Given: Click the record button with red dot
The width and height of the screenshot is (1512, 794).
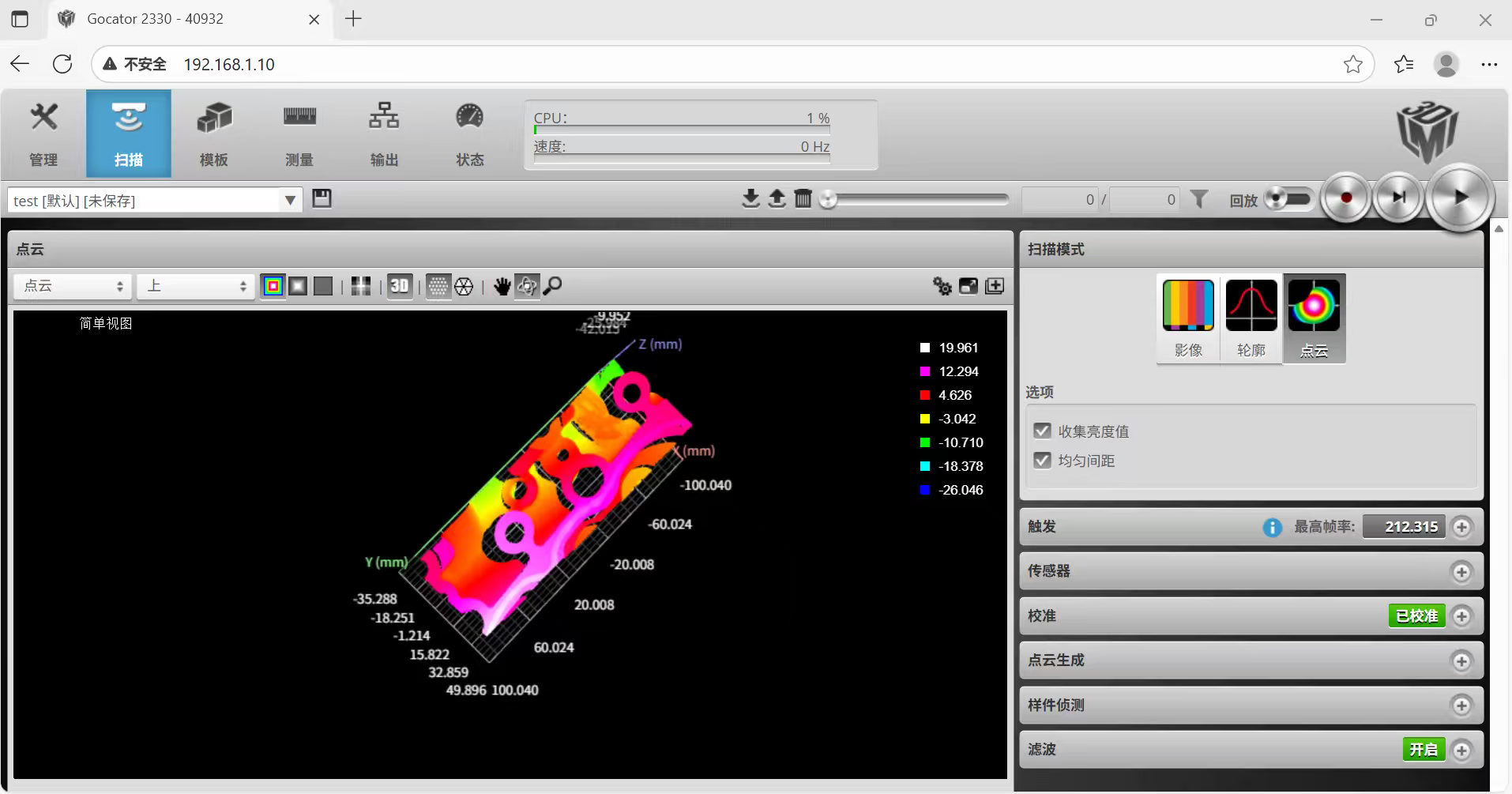Looking at the screenshot, I should pos(1346,198).
